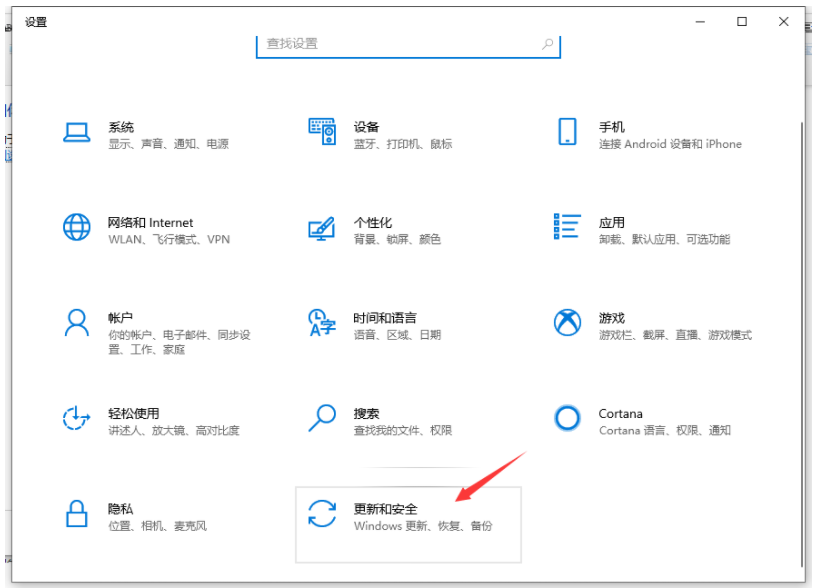Viewport: 815px width, 588px height.
Task: Click the 个性化 paintbrush icon
Action: (322, 229)
